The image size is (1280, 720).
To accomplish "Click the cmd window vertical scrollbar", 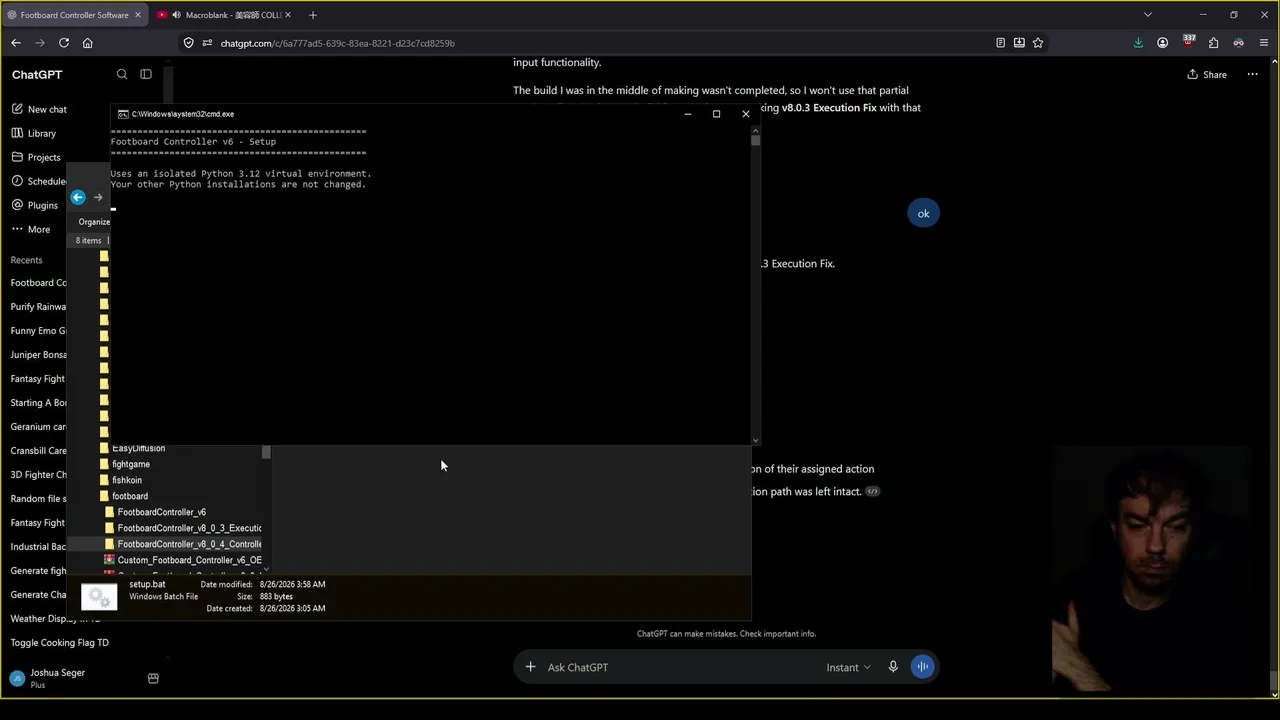I will click(x=755, y=286).
